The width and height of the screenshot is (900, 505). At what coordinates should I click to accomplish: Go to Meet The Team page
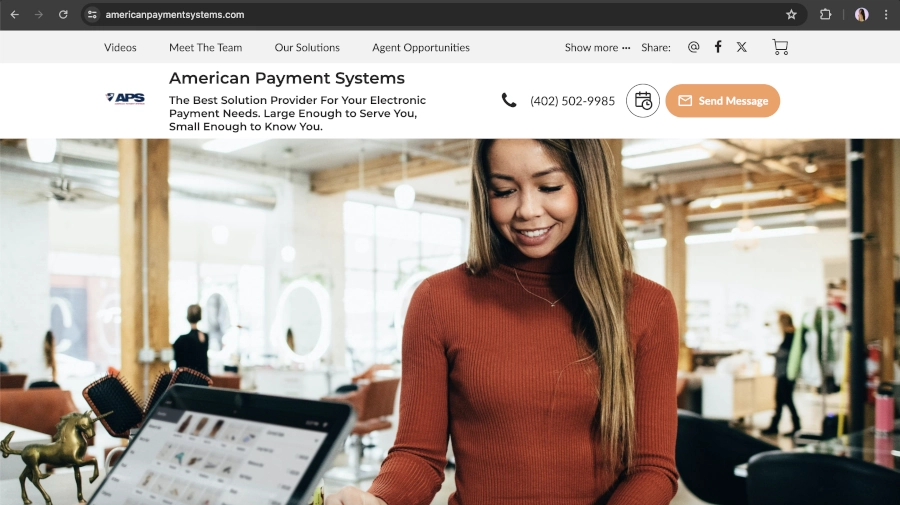tap(205, 48)
